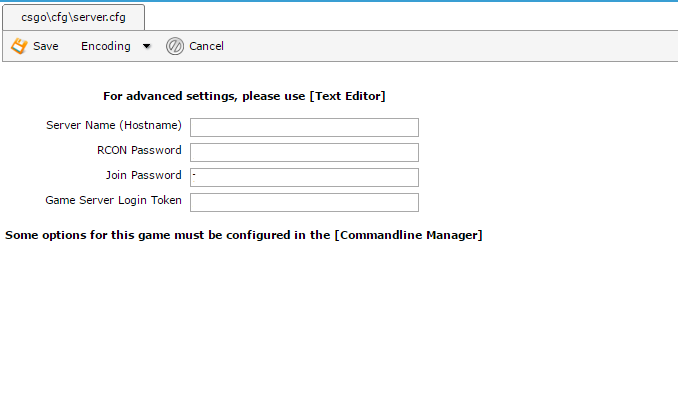
Task: Focus the Server Name (Hostname) input field
Action: 304,128
